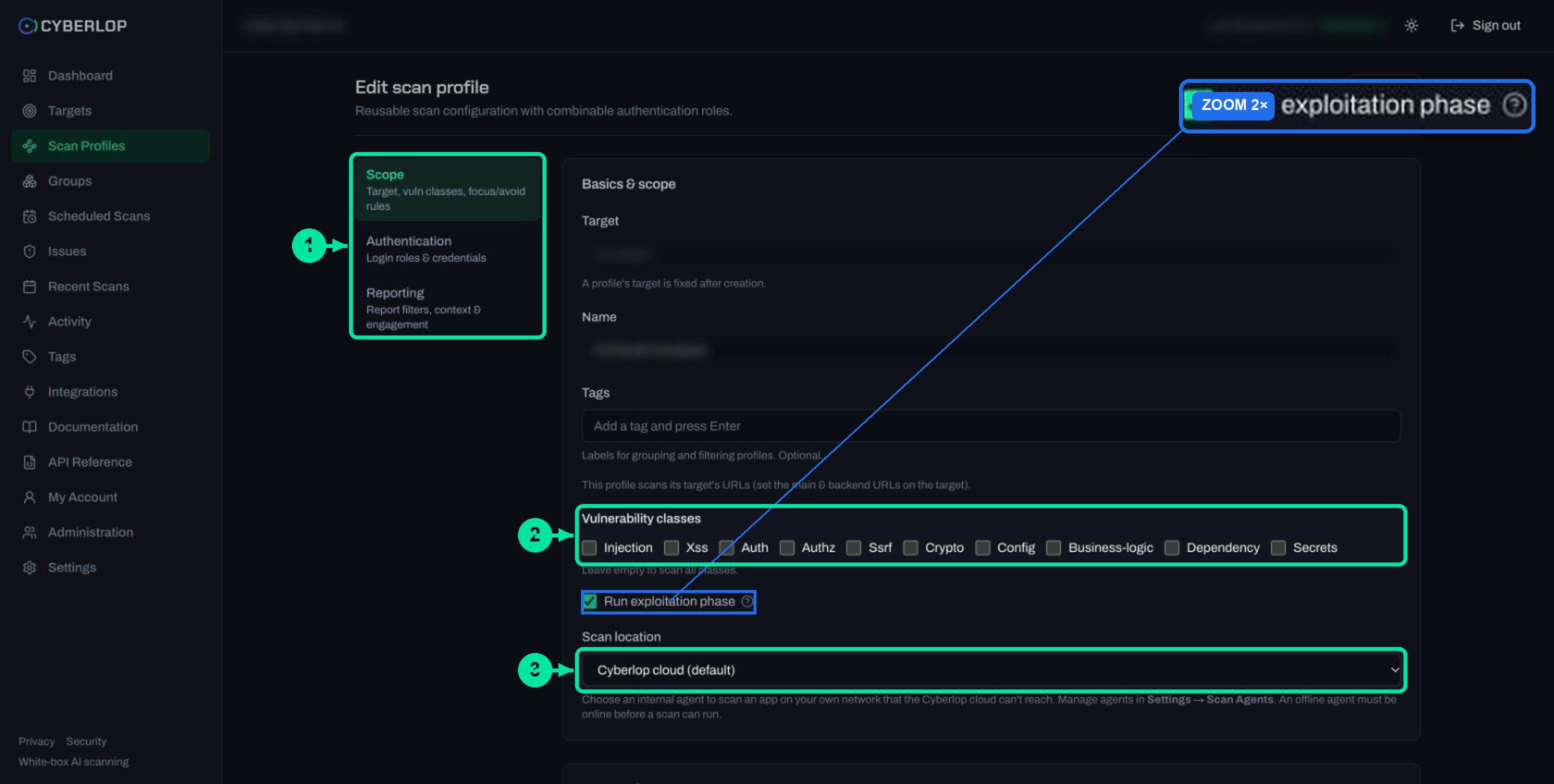Image resolution: width=1554 pixels, height=784 pixels.
Task: Click the Scheduled Scans calendar-clock icon
Action: pyautogui.click(x=29, y=216)
